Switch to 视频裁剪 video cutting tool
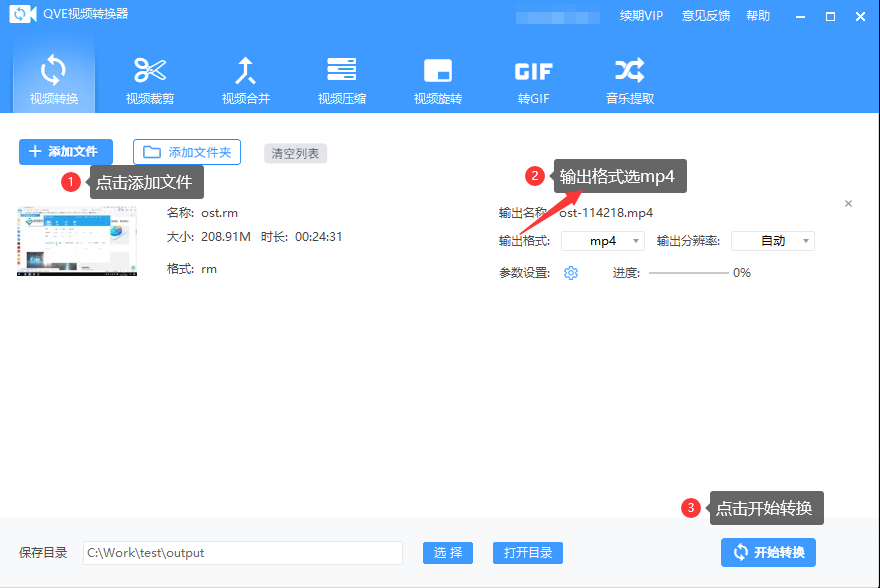The image size is (880, 588). point(150,79)
